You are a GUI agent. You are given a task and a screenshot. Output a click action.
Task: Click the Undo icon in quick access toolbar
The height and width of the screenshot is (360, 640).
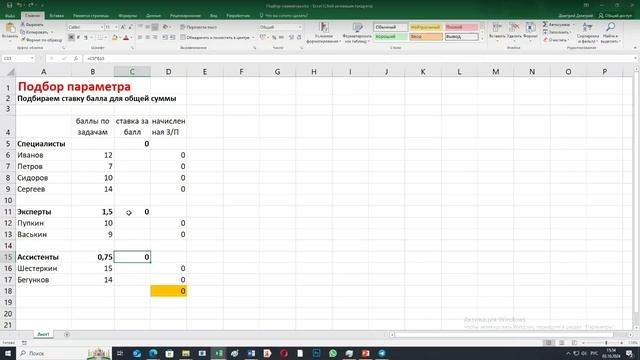coord(19,5)
